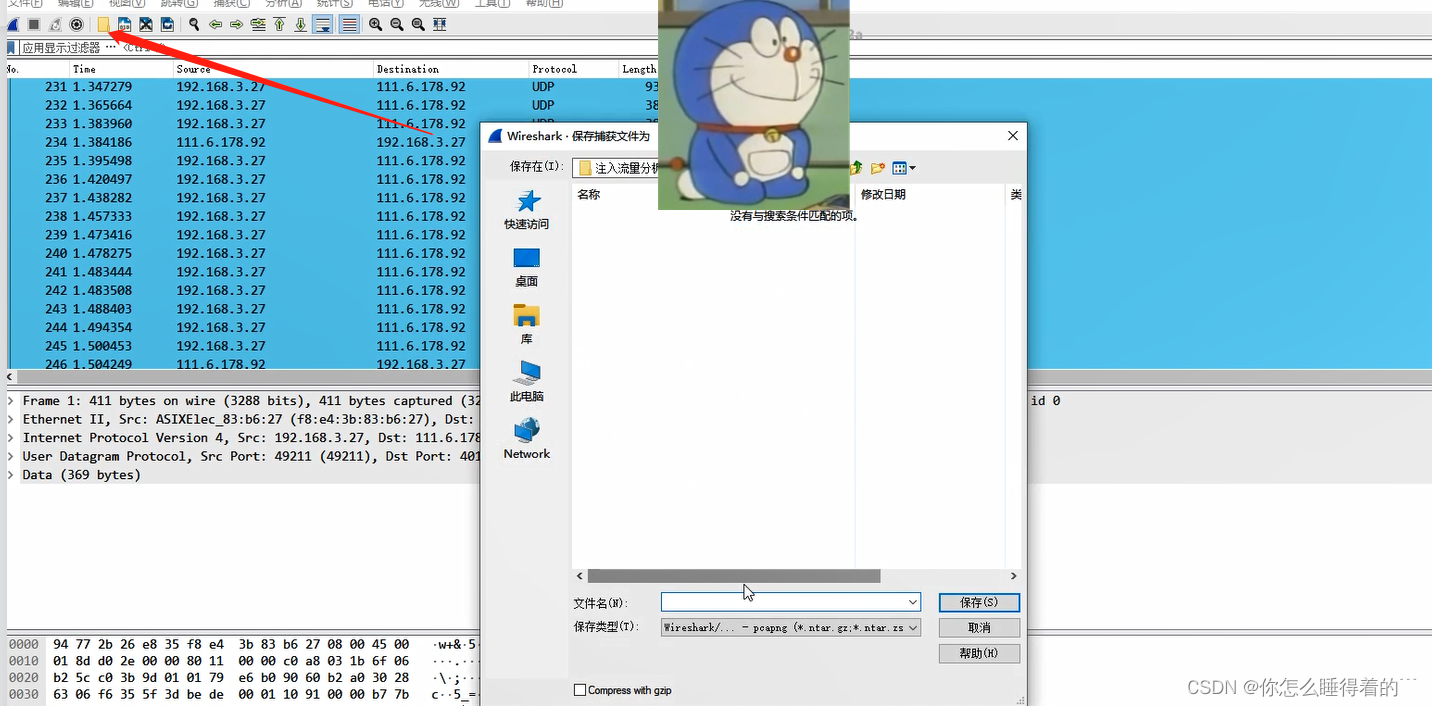Expand the User Datagram Protocol row
The width and height of the screenshot is (1432, 706).
(11, 456)
